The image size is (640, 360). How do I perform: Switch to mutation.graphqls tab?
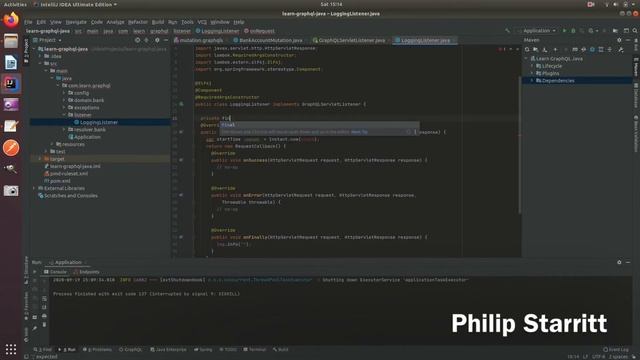tap(199, 40)
